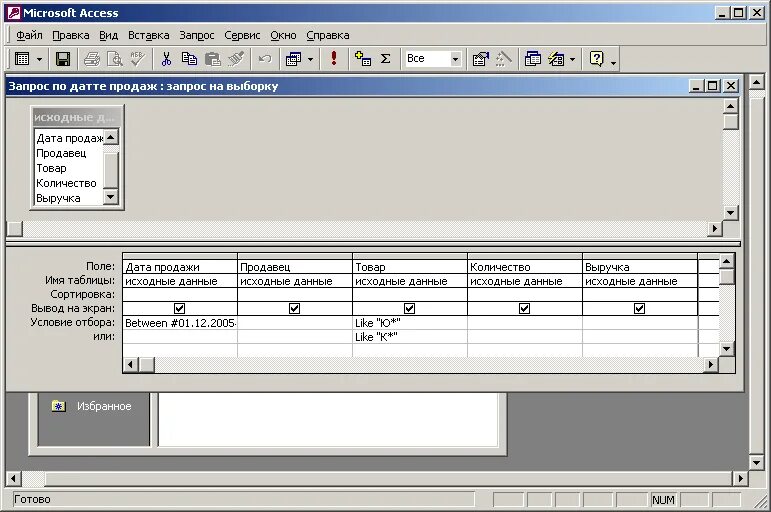Click the Товар field name cell in grid
This screenshot has width=771, height=512.
410,267
